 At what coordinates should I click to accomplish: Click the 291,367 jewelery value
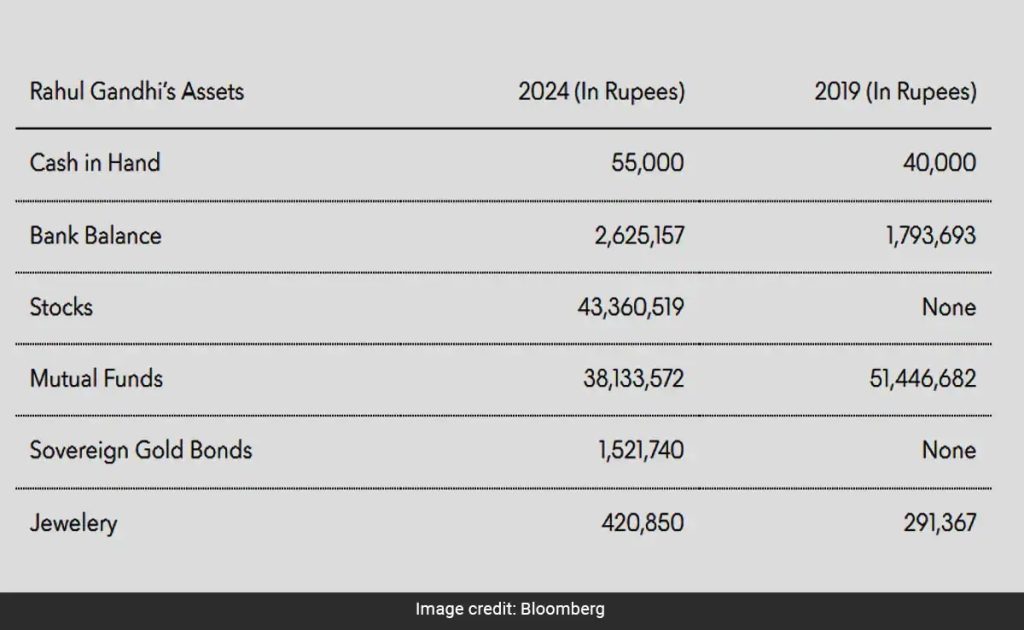tap(934, 522)
